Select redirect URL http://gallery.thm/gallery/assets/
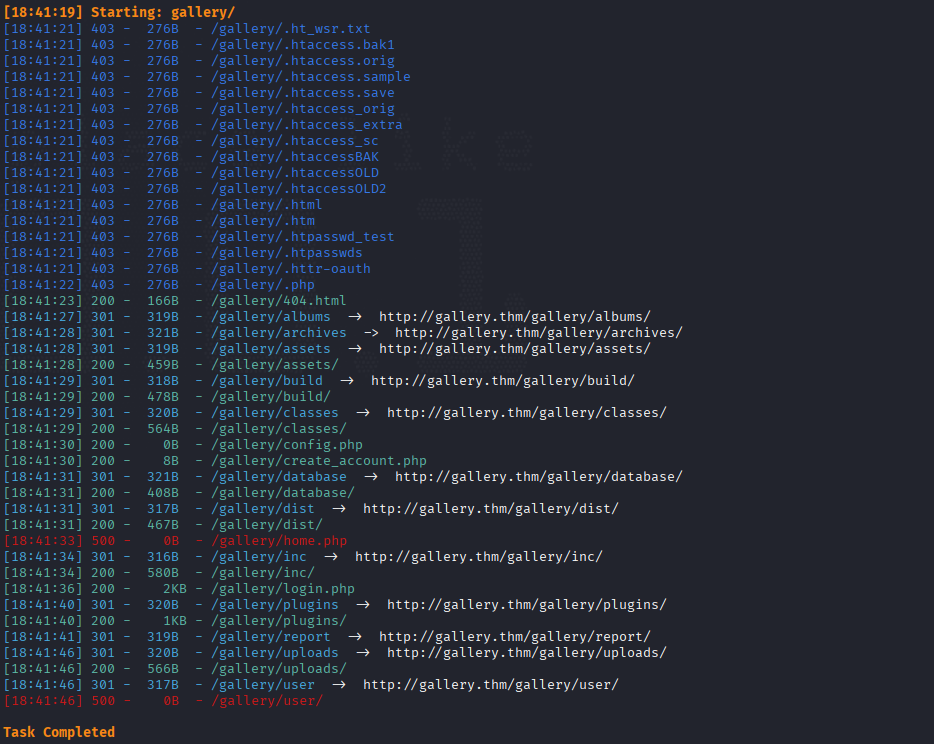Image resolution: width=934 pixels, height=744 pixels. click(515, 349)
